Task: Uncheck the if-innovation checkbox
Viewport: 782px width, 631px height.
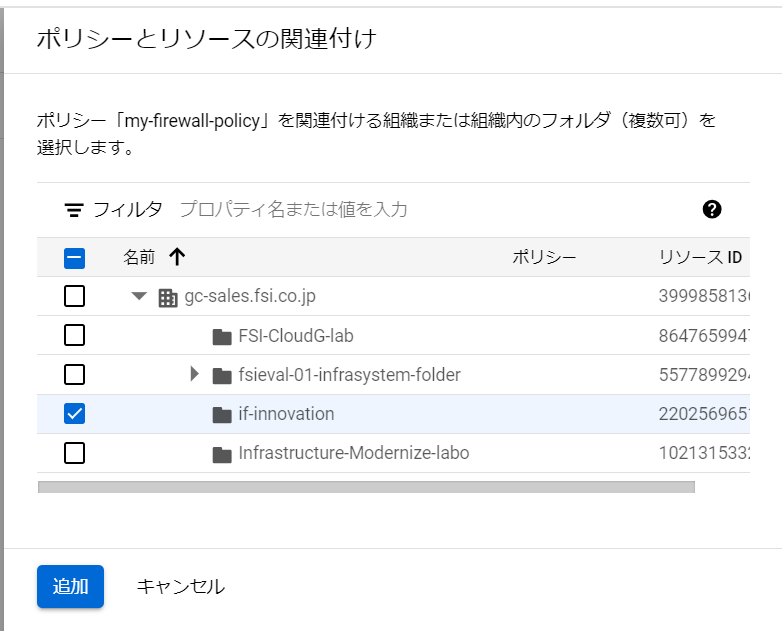Action: [74, 414]
